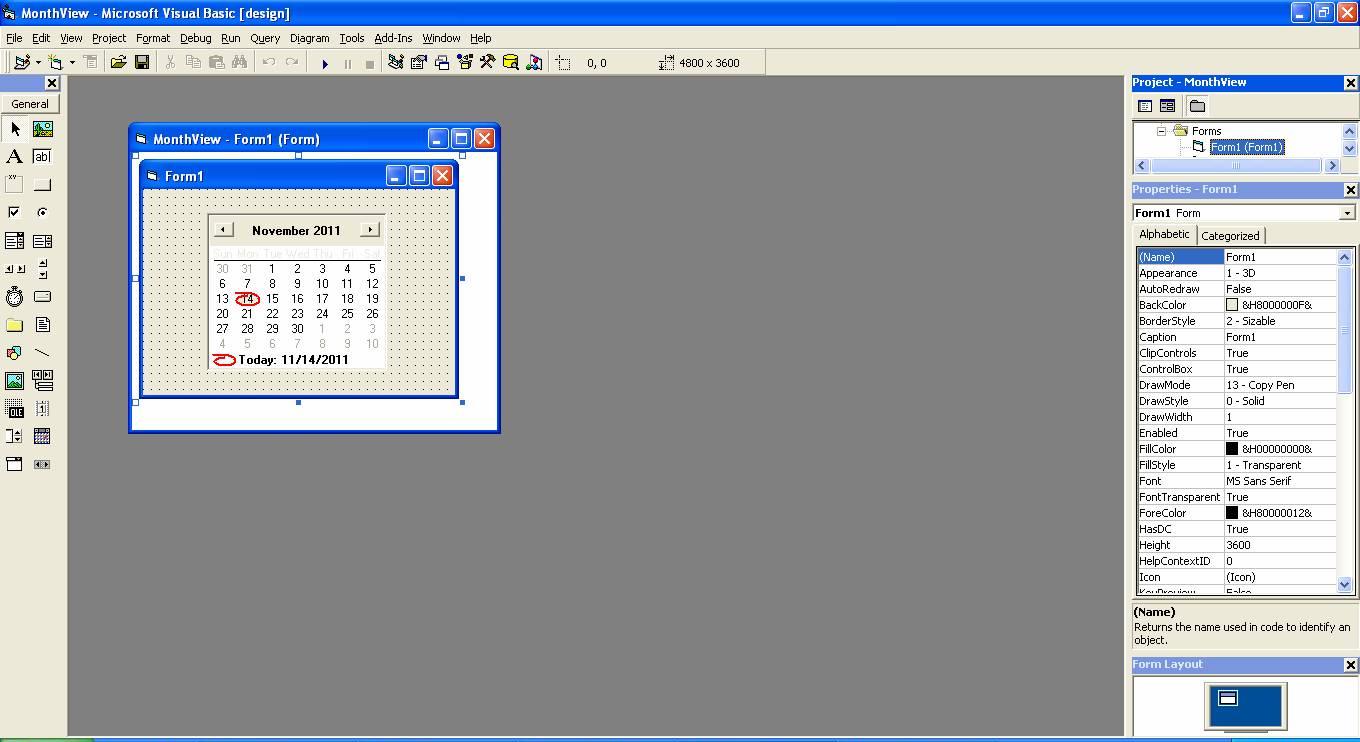Select the Line control tool

42,353
